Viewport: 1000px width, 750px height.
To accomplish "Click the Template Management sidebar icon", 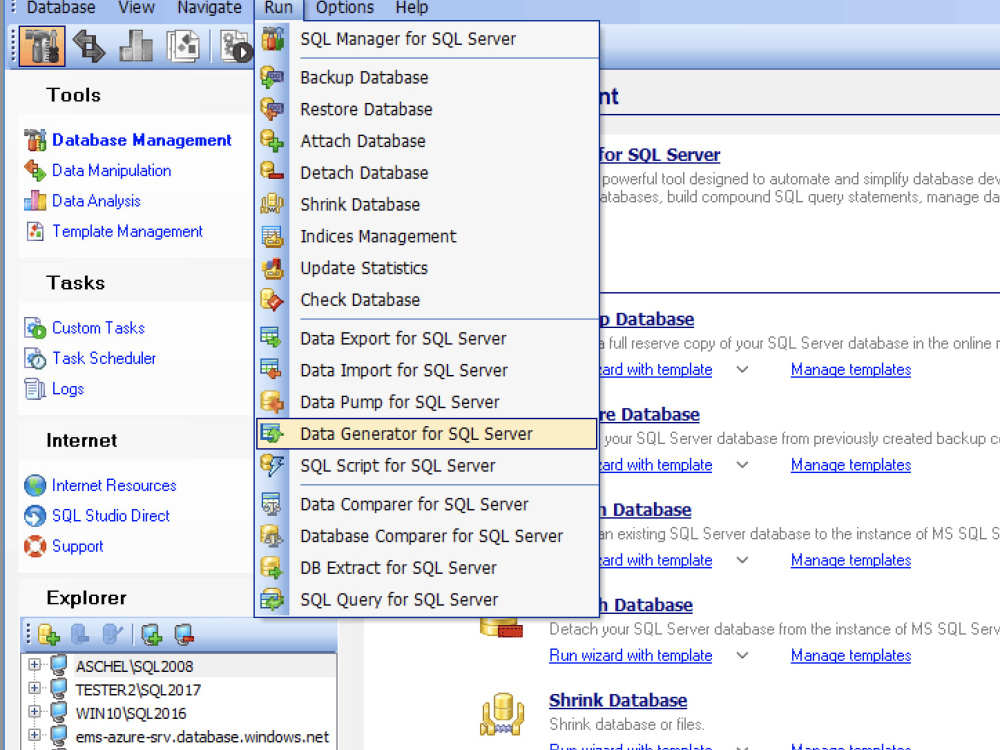I will [x=35, y=231].
